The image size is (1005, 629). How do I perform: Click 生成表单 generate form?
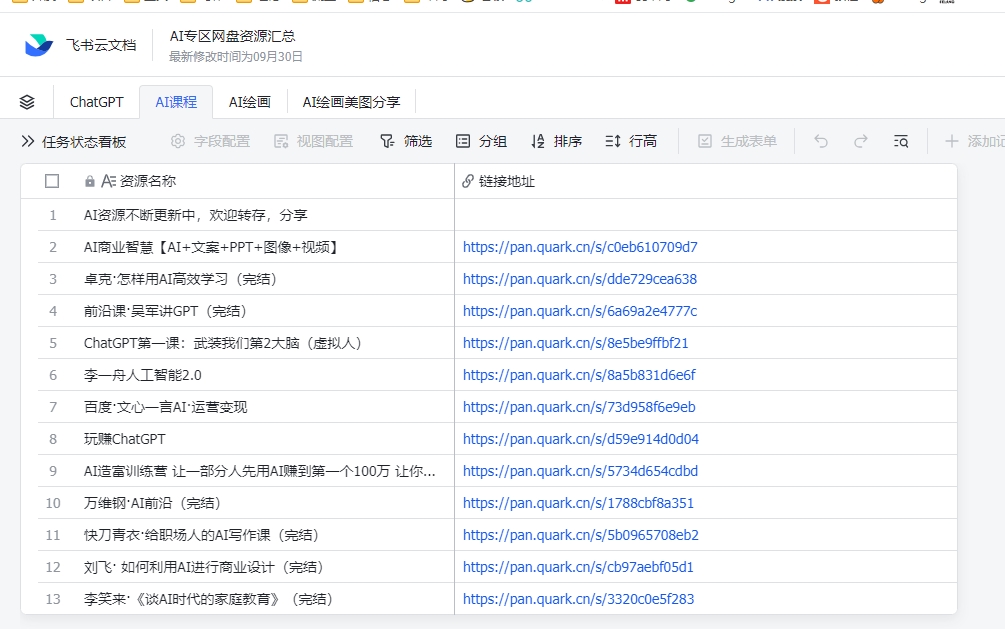737,141
